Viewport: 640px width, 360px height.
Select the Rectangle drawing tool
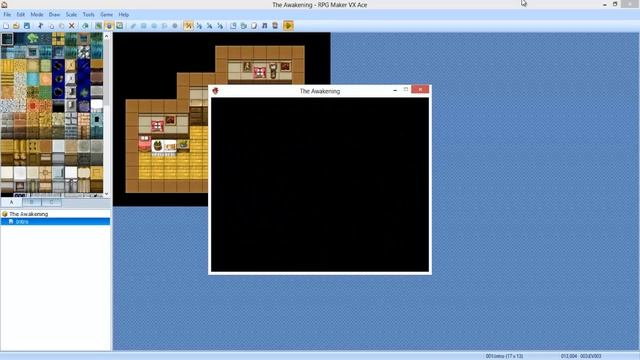[x=144, y=26]
